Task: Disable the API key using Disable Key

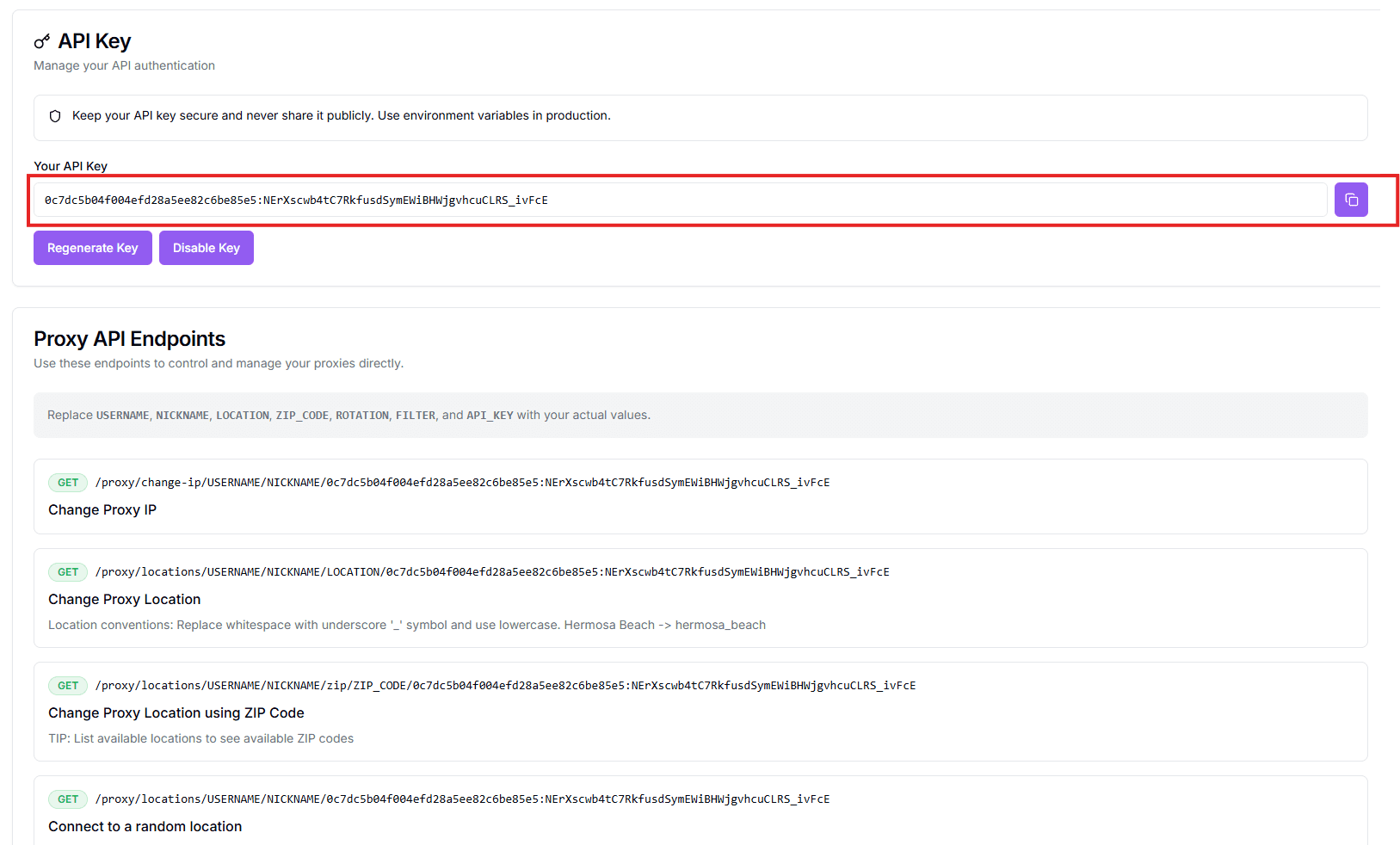Action: 207,248
